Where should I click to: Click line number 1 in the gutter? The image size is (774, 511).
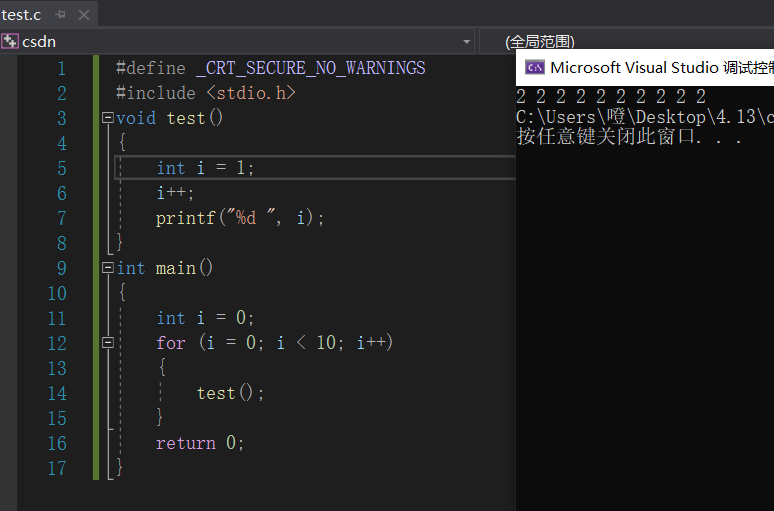tap(61, 68)
